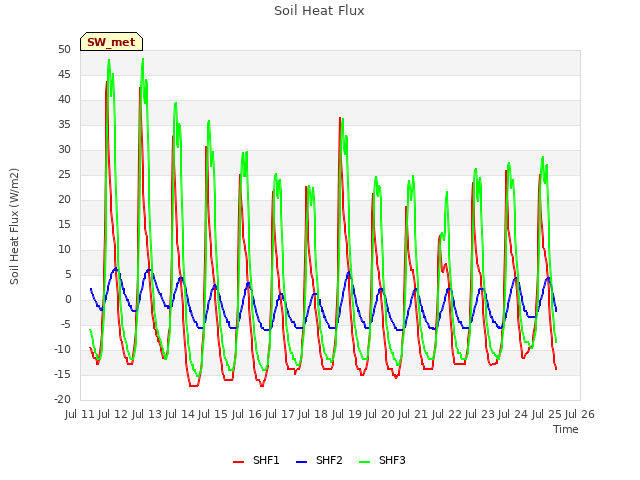Viewport: 640px width, 480px height.
Task: Click the y-axis label Soil Heat Flux (W/m2)
Action: 15,226
